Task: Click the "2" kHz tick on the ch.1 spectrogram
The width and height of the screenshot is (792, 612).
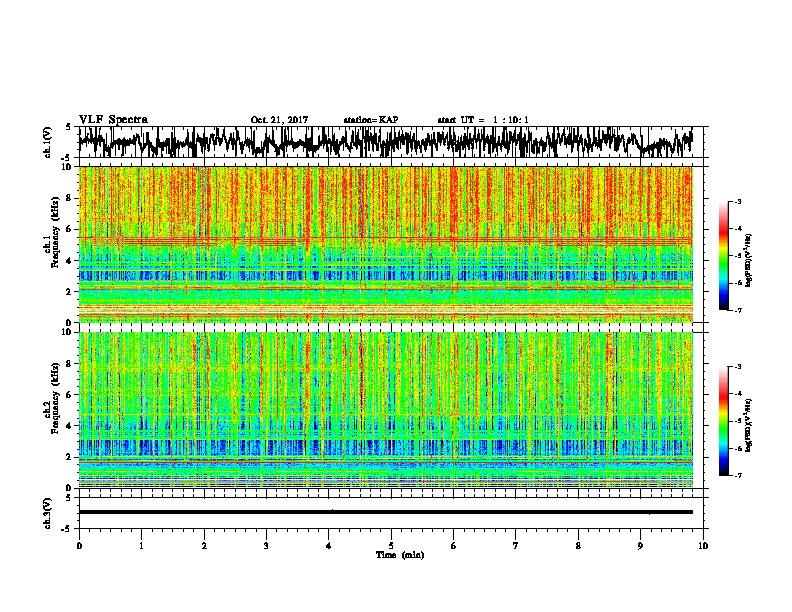Action: pos(69,292)
